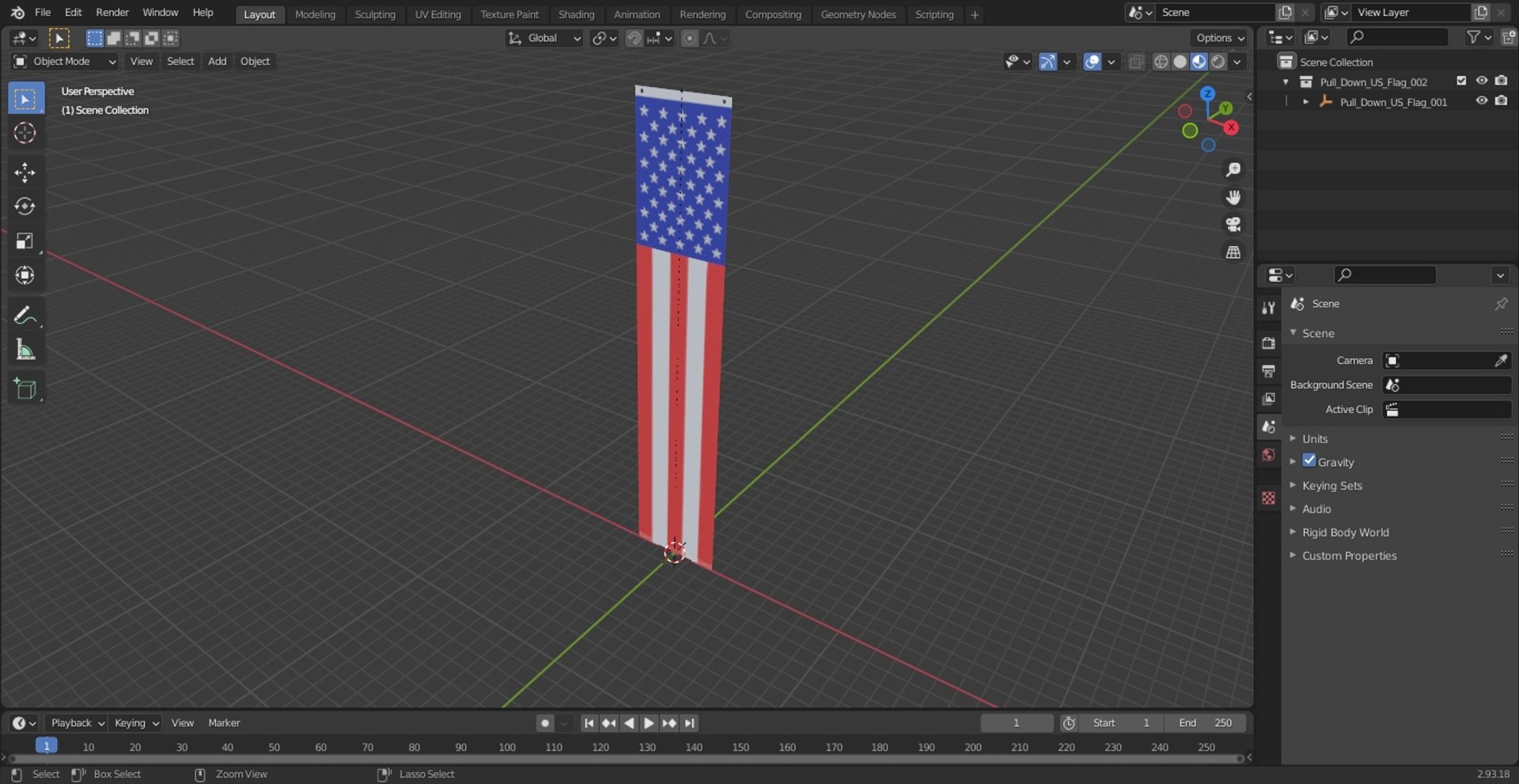Disable Pull_Down_US_Flag_001 in renders
The height and width of the screenshot is (784, 1519).
click(x=1501, y=101)
